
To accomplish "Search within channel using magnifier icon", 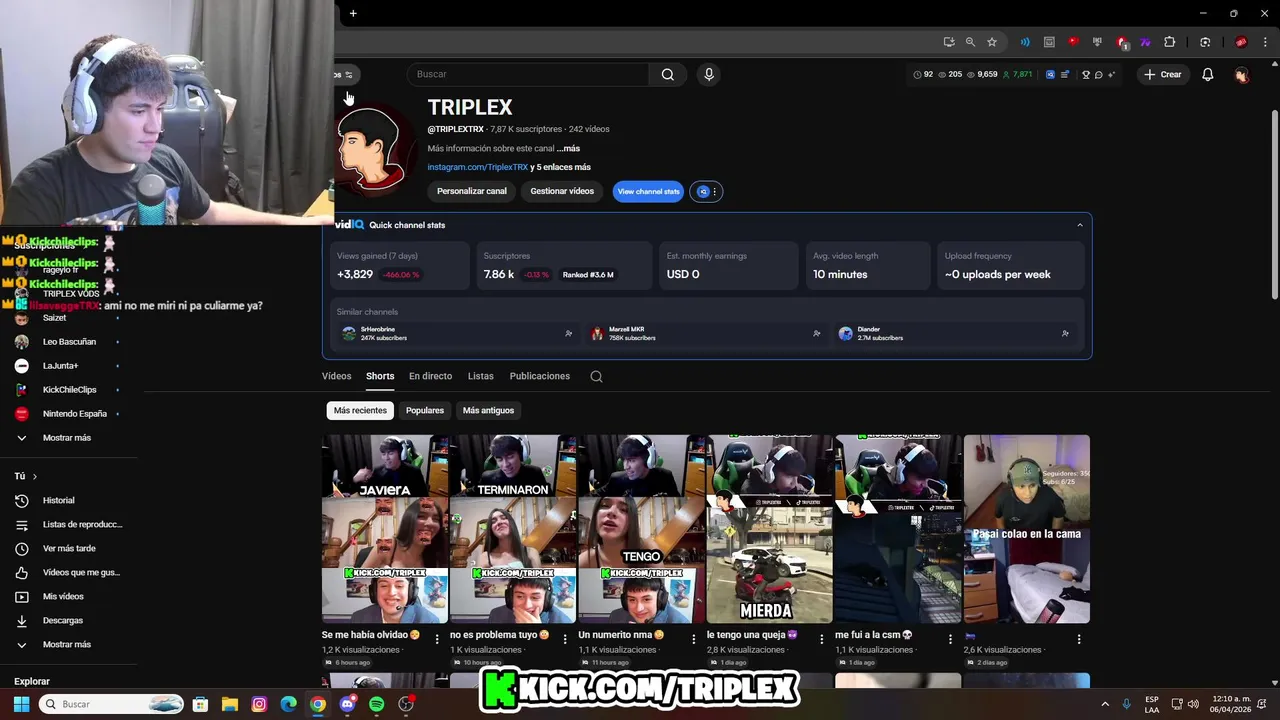I will (596, 376).
